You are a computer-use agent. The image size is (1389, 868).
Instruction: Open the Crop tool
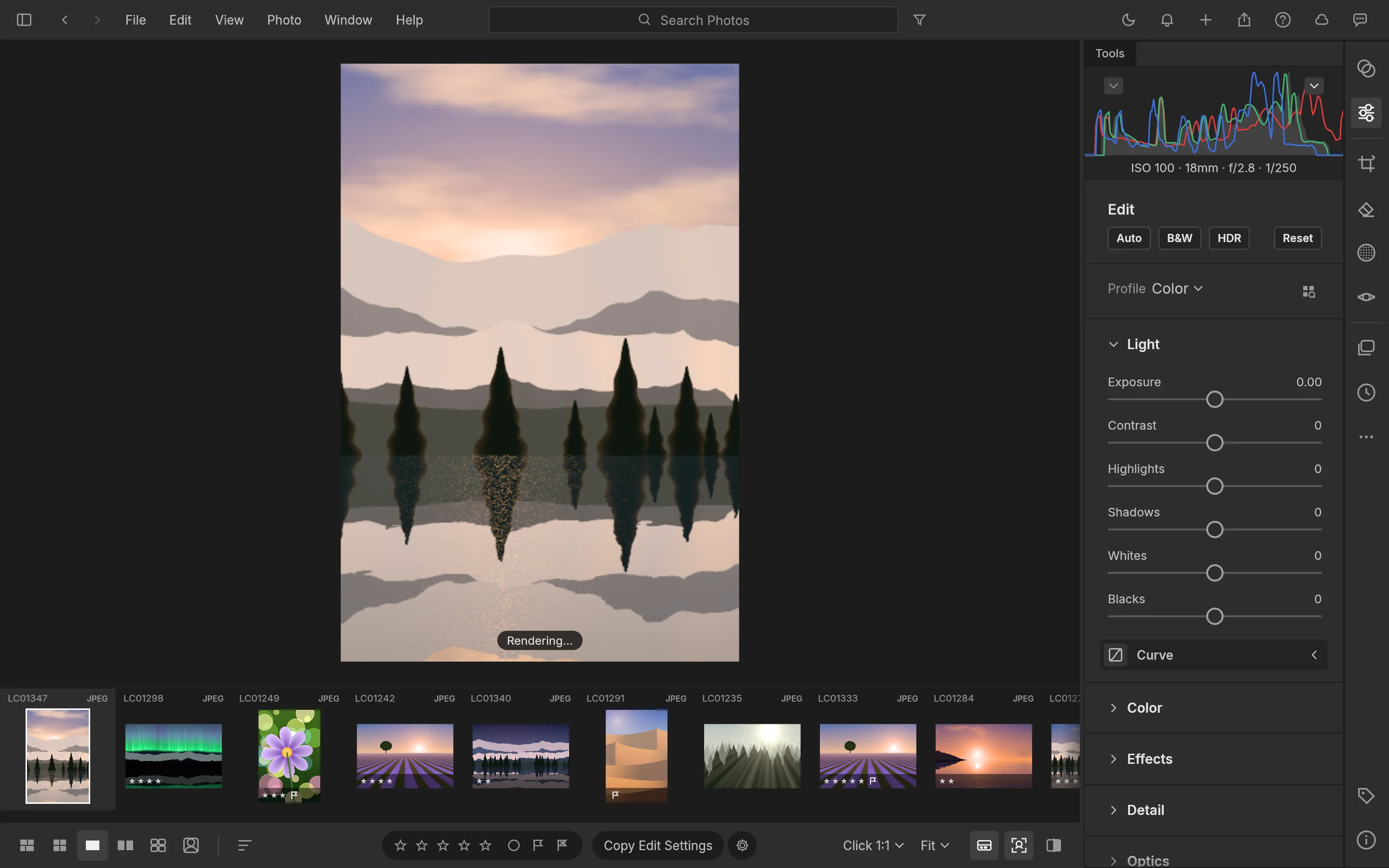[1366, 163]
